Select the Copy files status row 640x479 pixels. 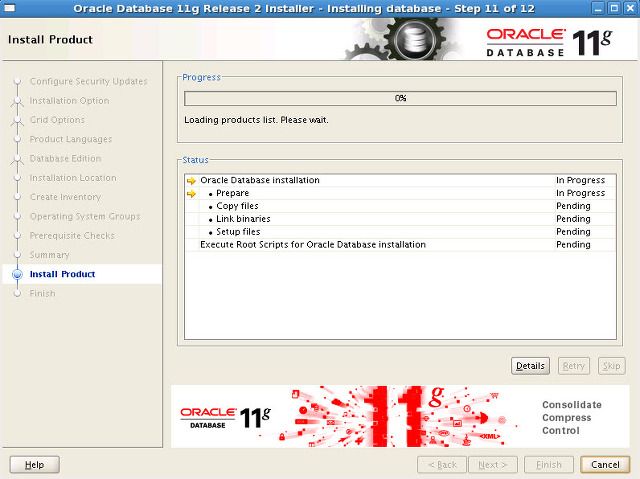pos(400,206)
